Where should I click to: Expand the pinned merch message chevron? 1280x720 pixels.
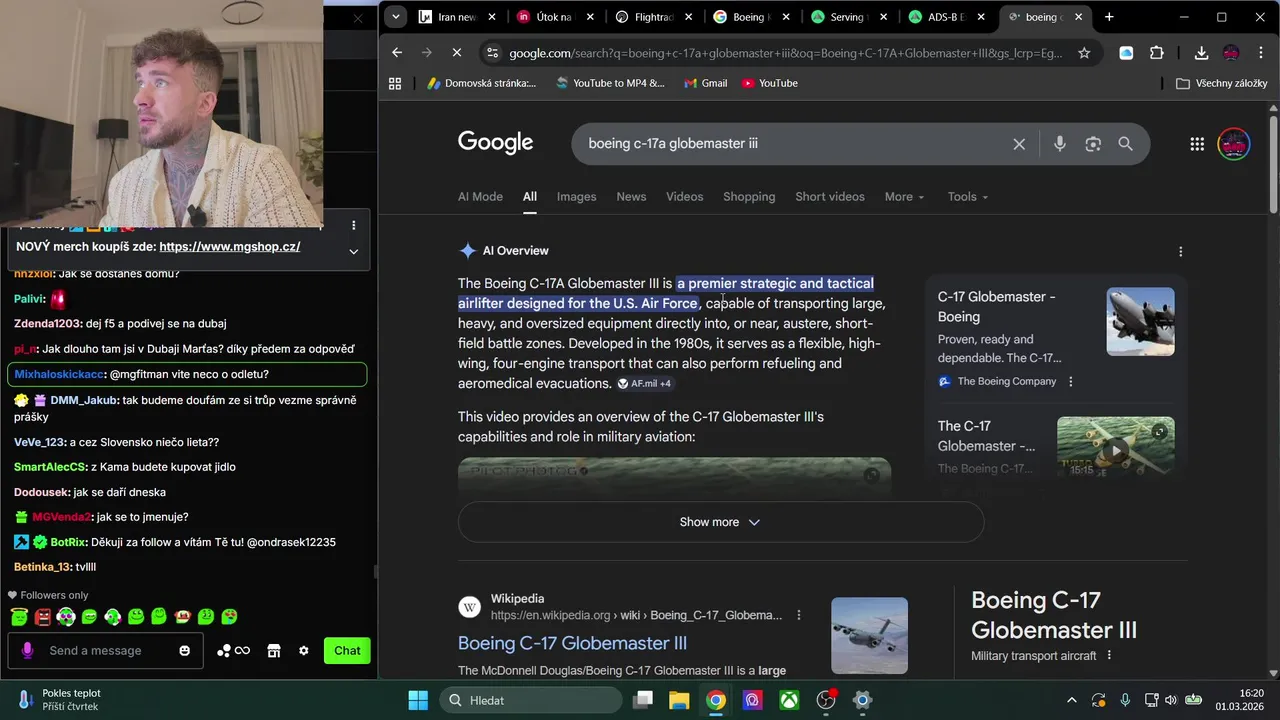tap(353, 251)
